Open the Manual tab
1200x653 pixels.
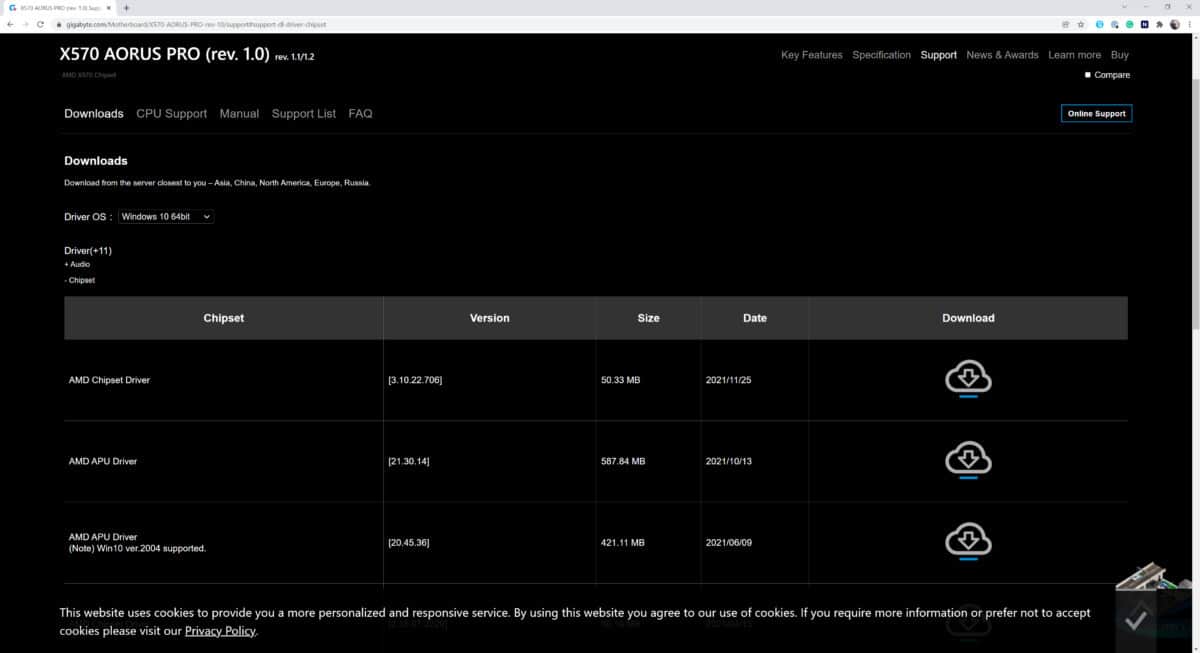pos(239,114)
